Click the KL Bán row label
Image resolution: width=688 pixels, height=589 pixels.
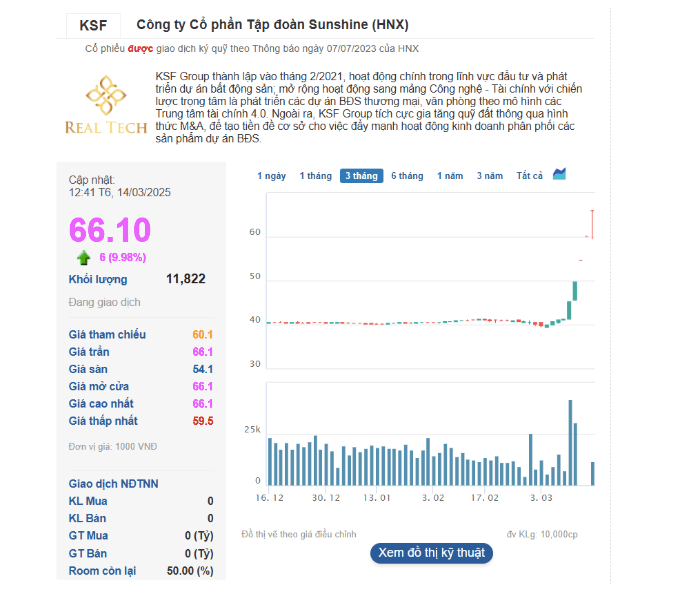point(87,518)
